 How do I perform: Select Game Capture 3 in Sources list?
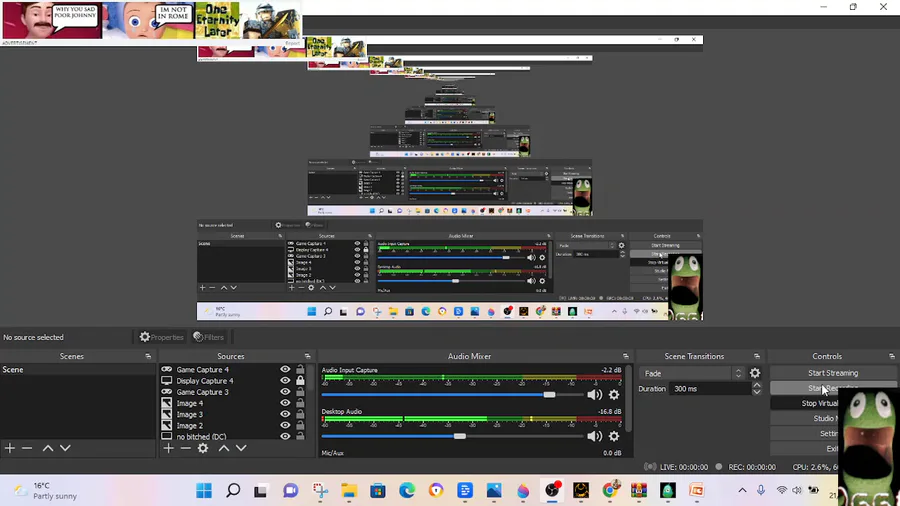pyautogui.click(x=203, y=392)
